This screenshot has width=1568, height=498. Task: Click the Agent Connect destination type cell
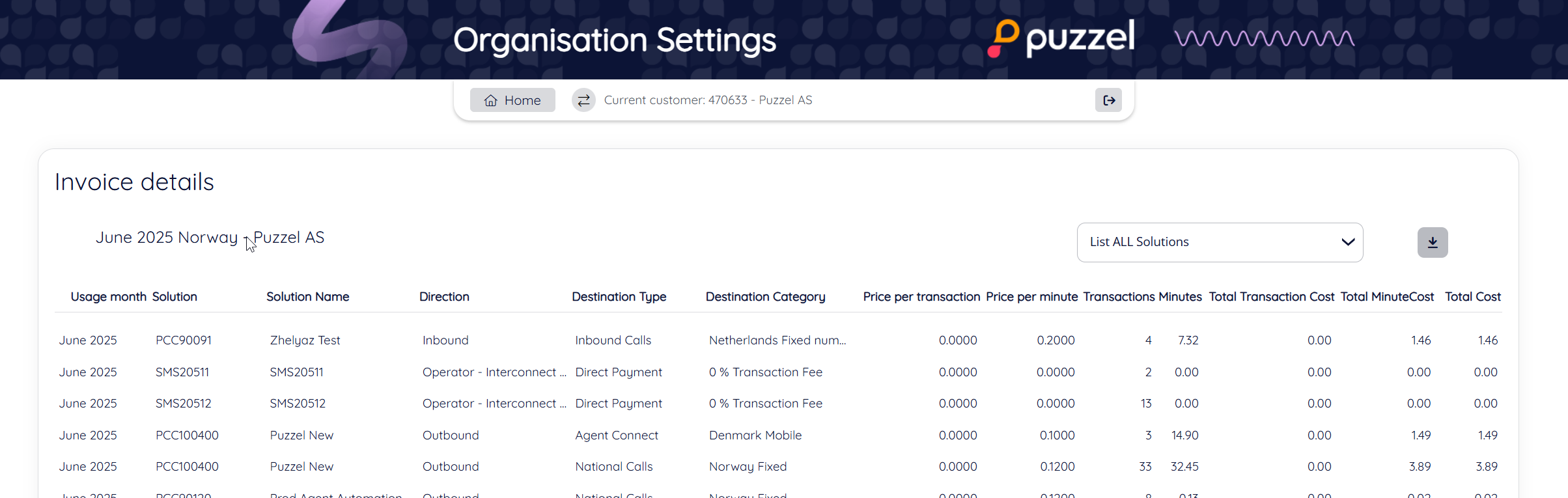point(617,436)
